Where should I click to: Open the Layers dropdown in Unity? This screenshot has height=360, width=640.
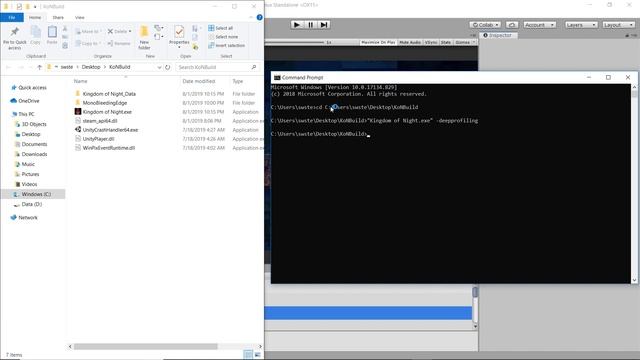[x=581, y=25]
